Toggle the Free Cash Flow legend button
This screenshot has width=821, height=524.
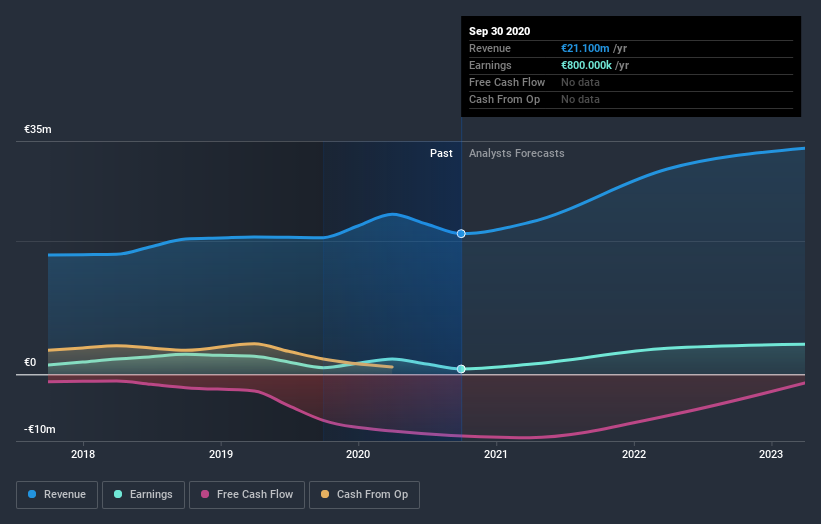pos(247,495)
